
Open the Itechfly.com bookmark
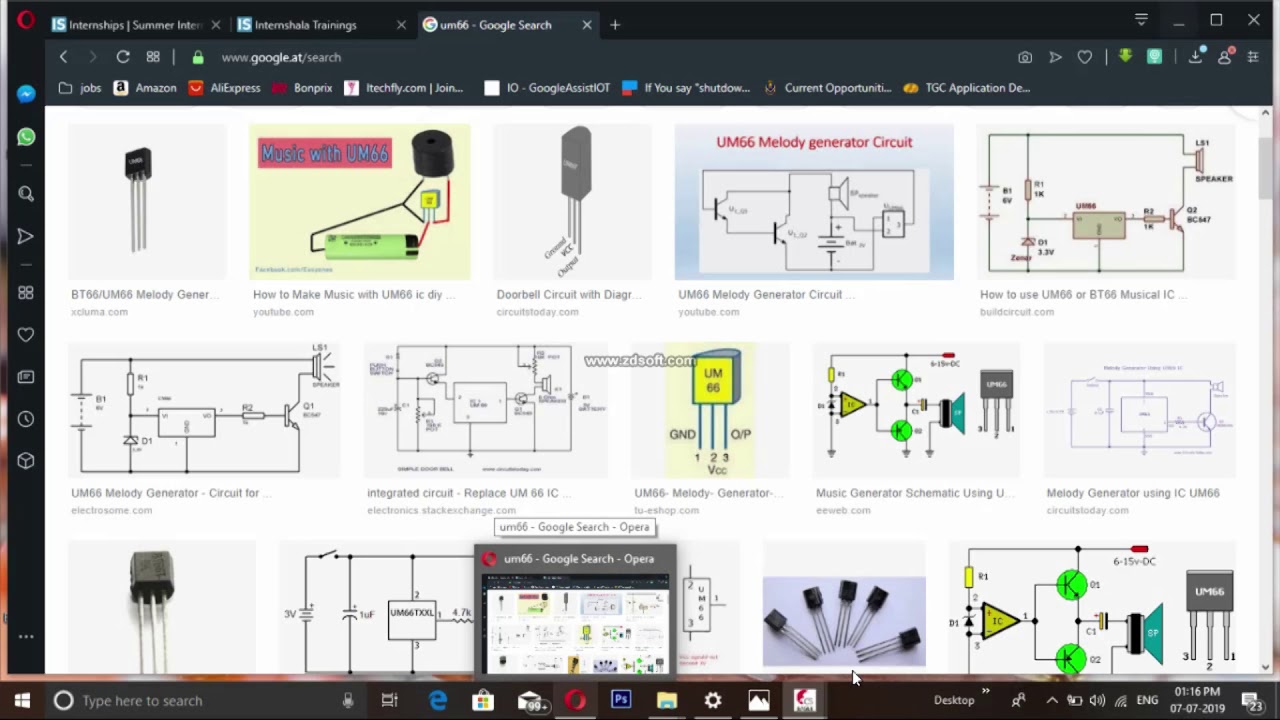[404, 88]
